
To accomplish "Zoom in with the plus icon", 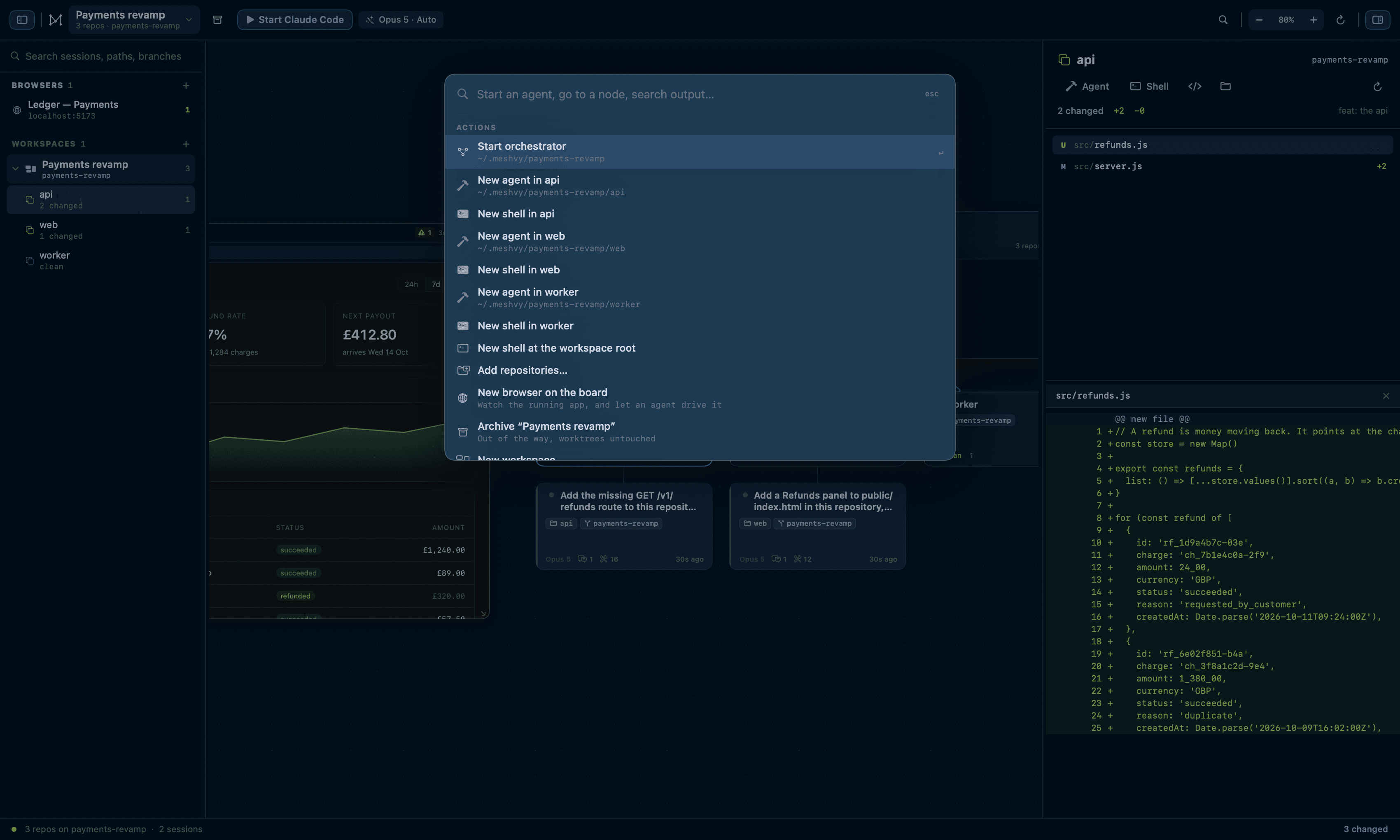I will pos(1314,20).
